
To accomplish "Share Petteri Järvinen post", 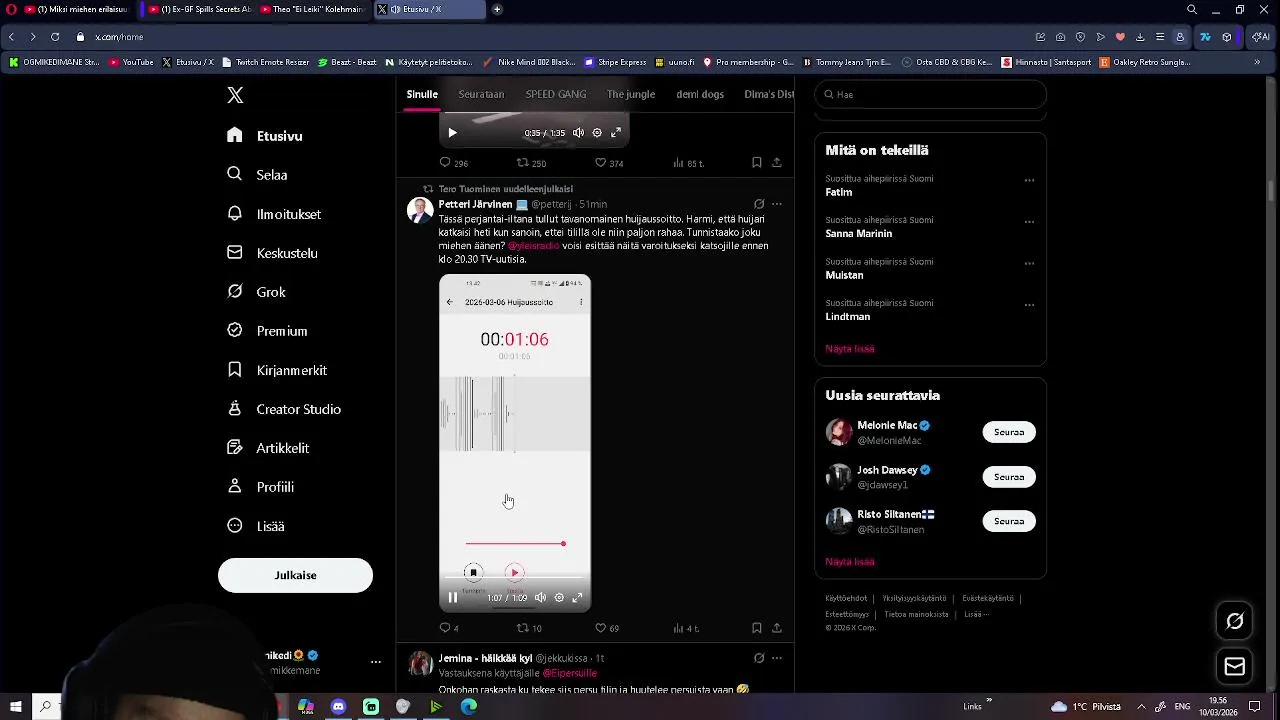I will (776, 628).
